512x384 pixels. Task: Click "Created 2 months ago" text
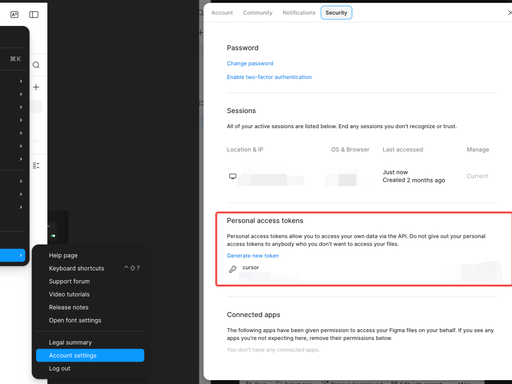414,180
